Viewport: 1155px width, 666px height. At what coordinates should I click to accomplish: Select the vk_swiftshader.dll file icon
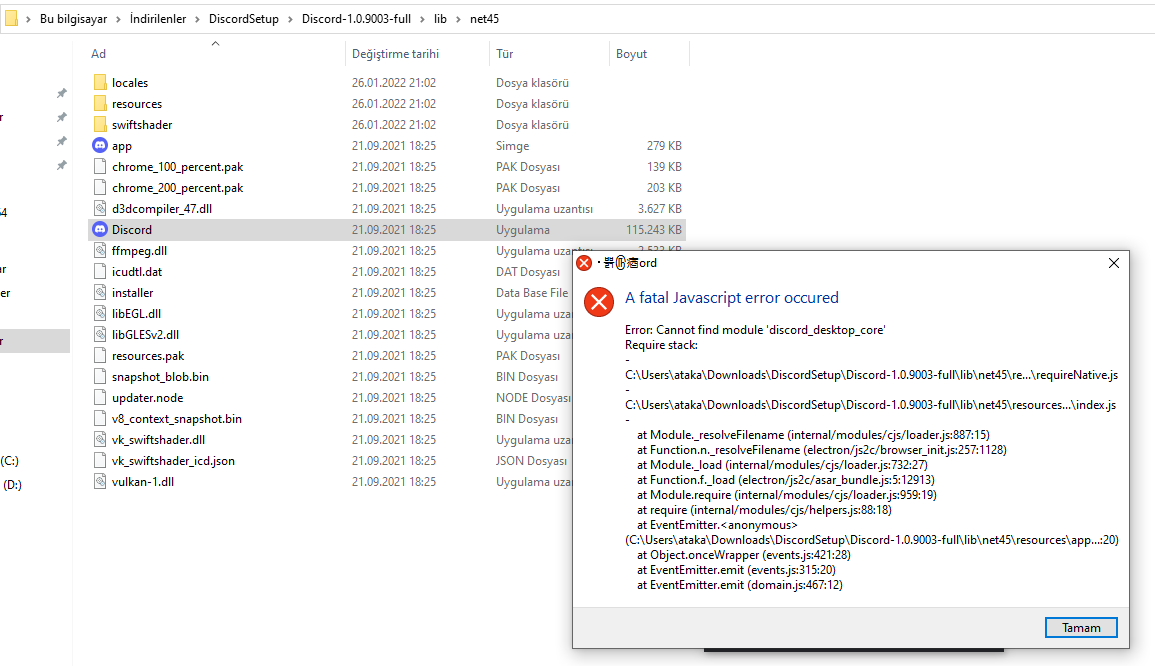pyautogui.click(x=100, y=440)
